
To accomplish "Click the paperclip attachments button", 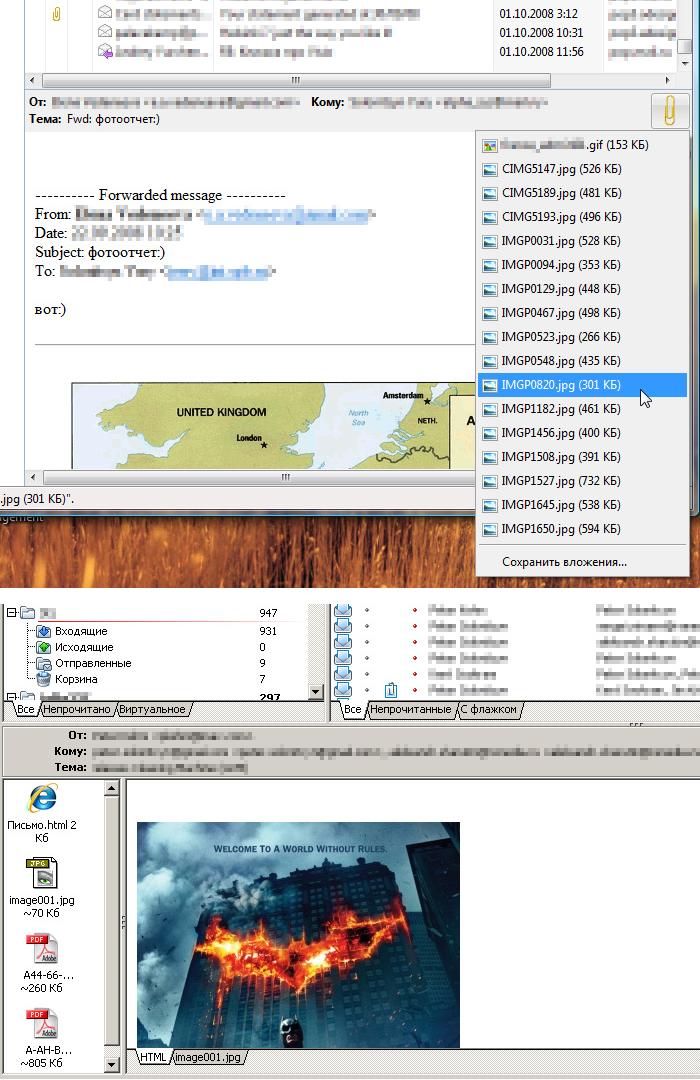I will pos(668,111).
